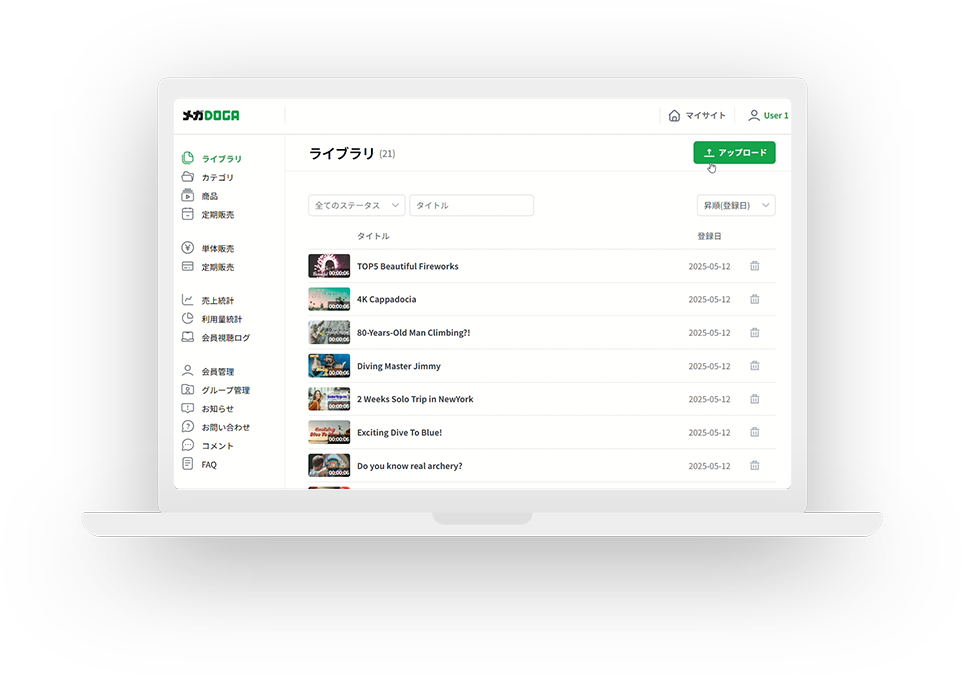Open the Exciting Dive To Blue! title link
Viewport: 962px width, 675px height.
pos(399,432)
